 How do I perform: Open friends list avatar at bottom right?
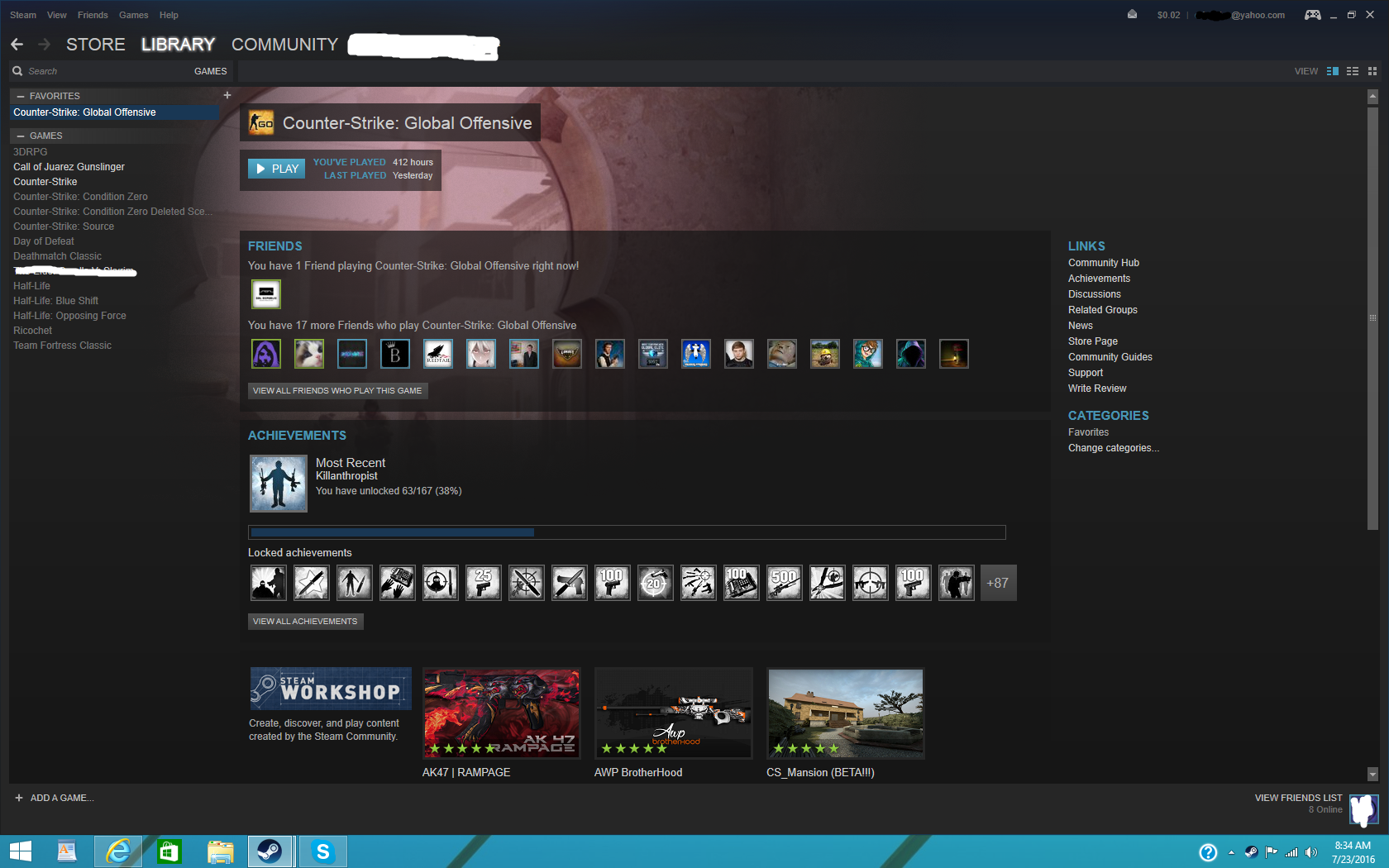tap(1363, 809)
